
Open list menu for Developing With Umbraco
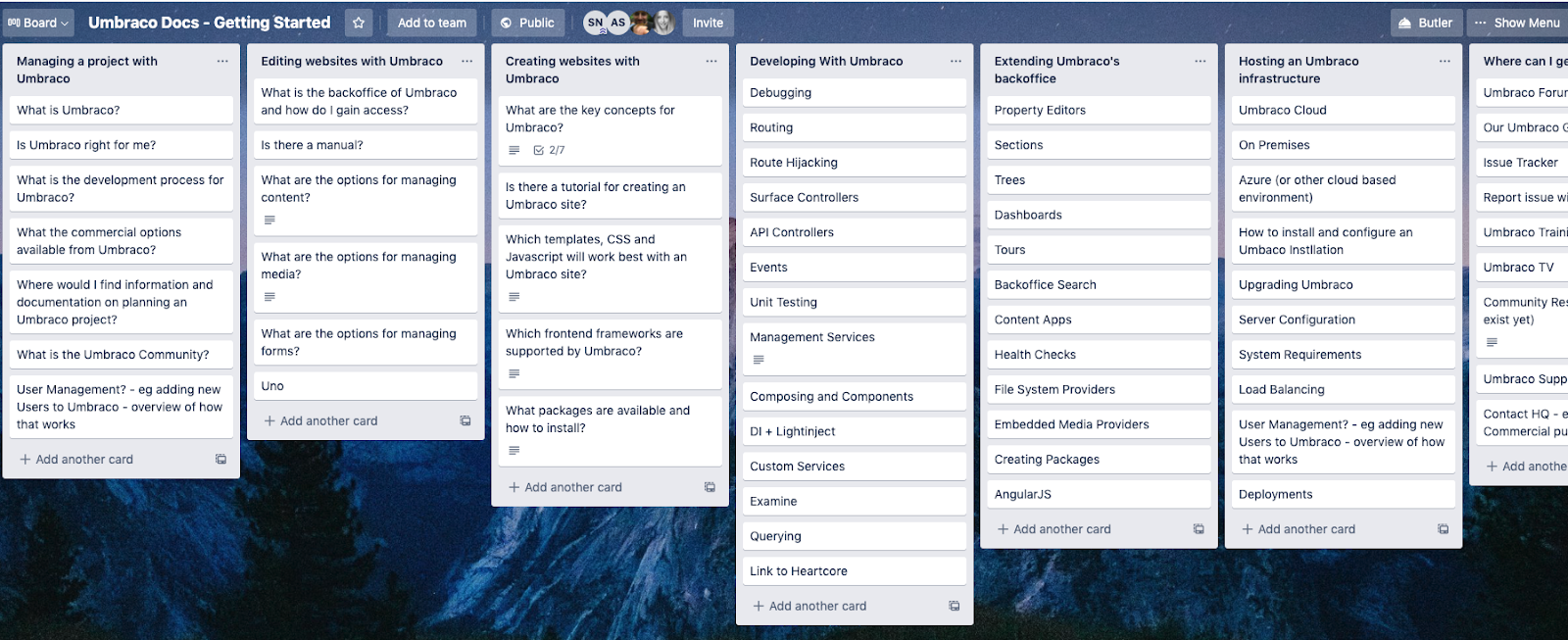tap(955, 61)
